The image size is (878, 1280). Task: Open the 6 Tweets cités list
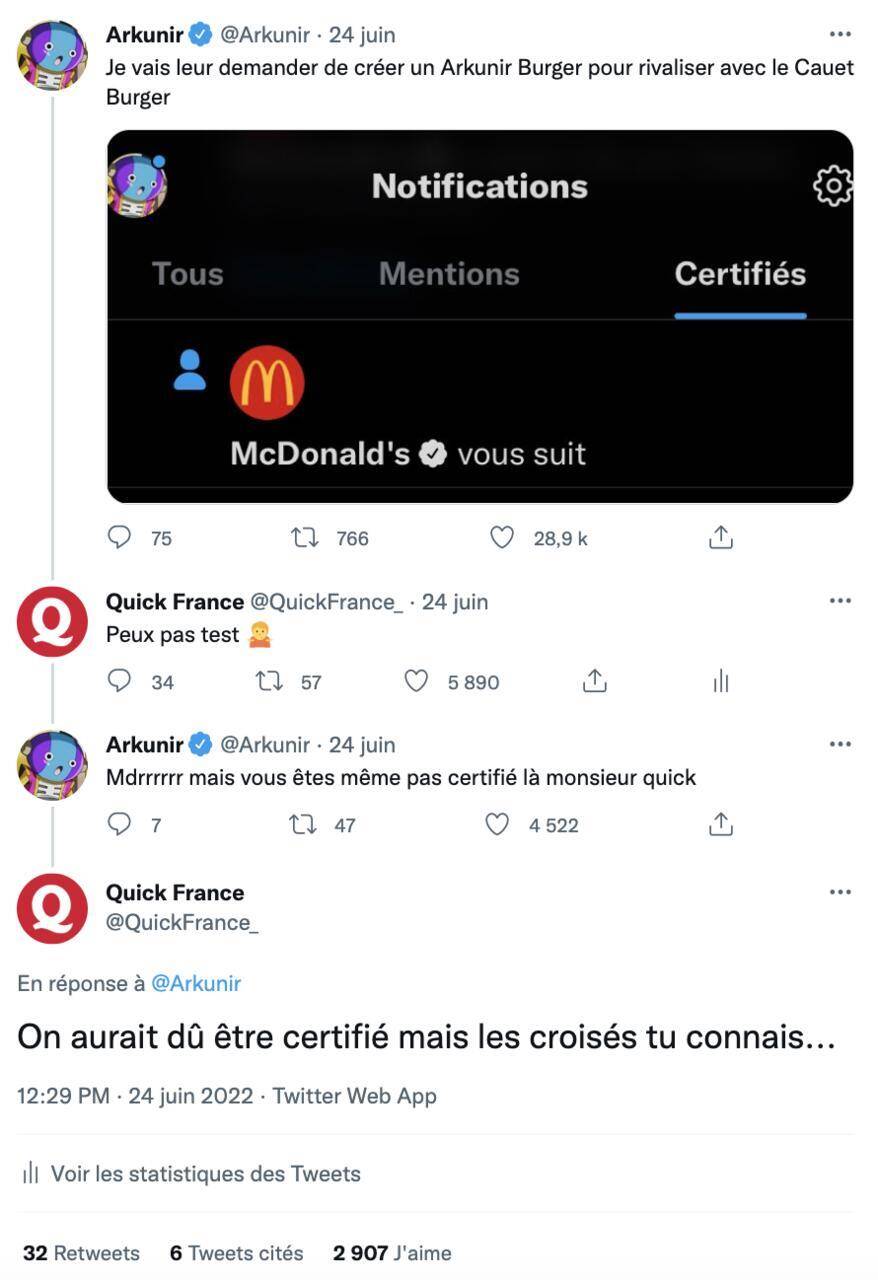click(x=236, y=1252)
